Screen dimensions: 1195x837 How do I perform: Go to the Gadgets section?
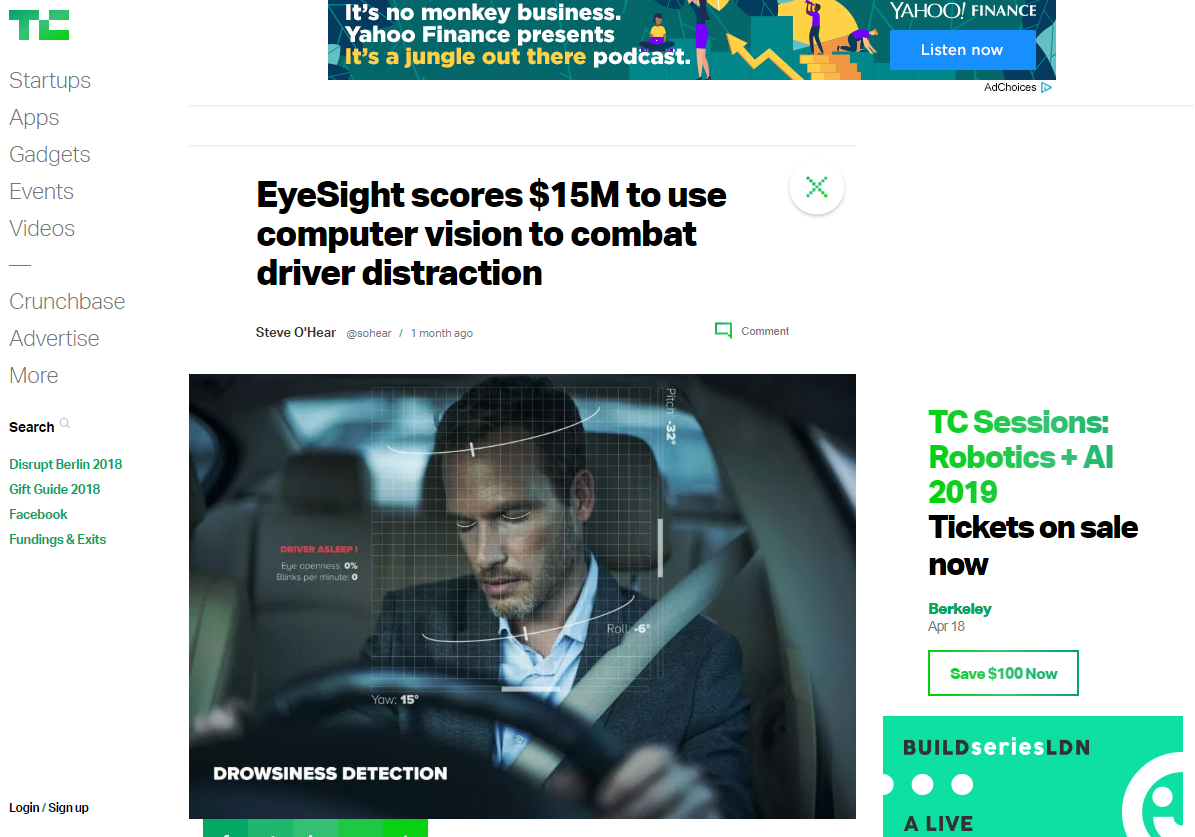tap(50, 155)
